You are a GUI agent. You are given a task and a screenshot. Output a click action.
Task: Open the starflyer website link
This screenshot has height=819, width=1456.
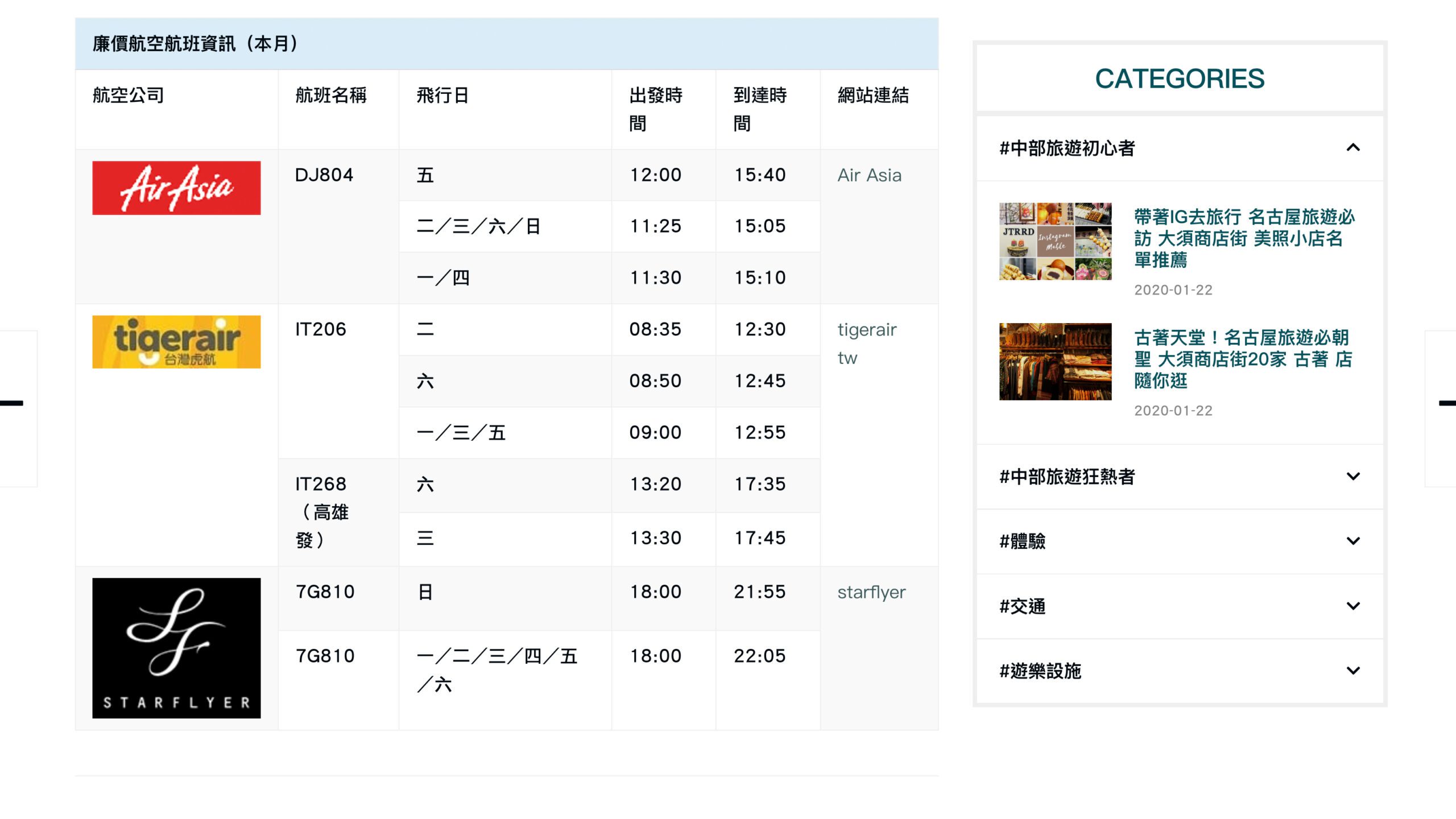871,592
